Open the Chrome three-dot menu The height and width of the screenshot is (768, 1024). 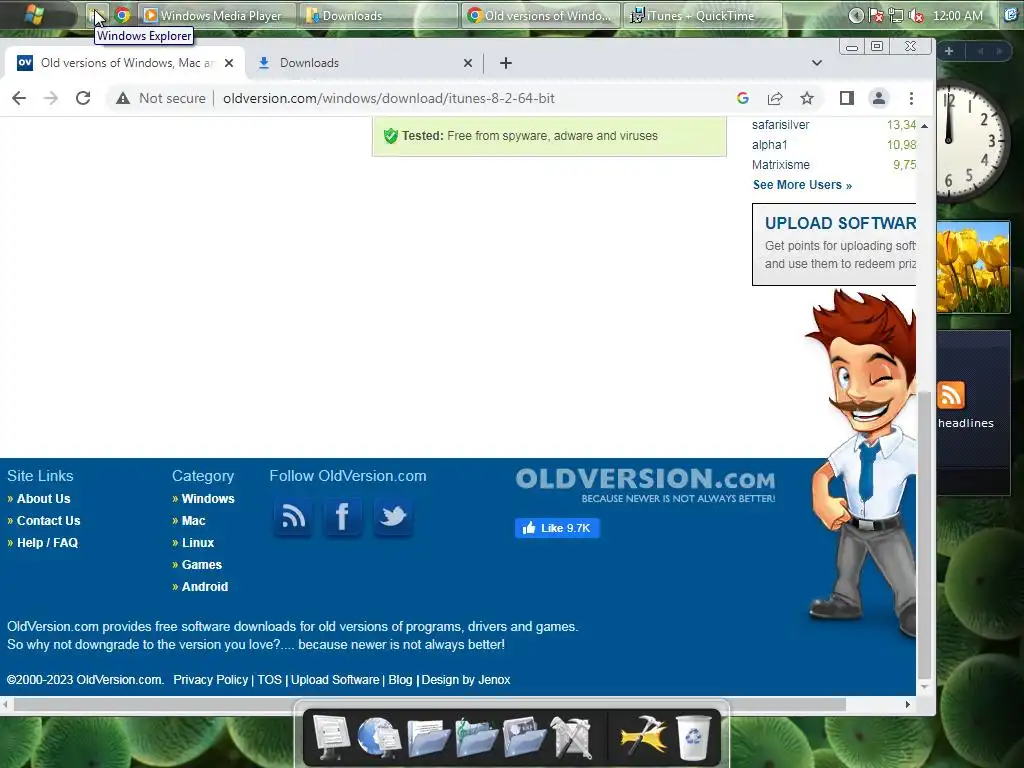[x=911, y=98]
